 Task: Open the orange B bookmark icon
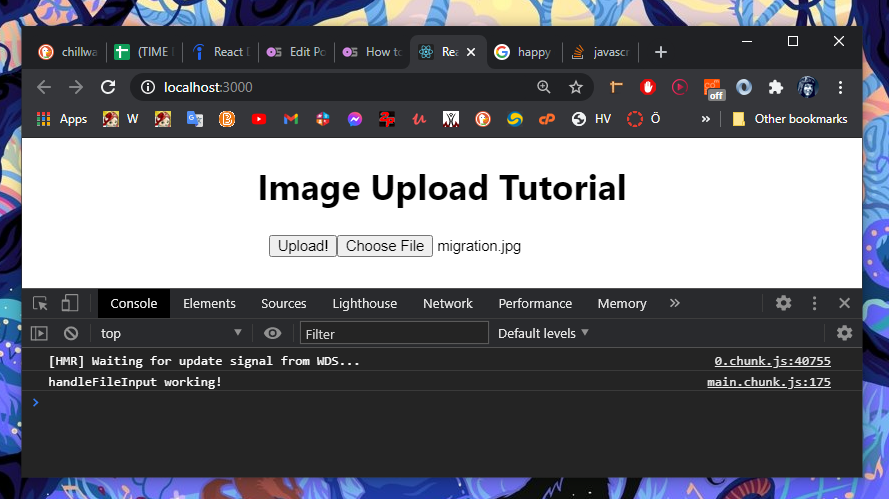pos(227,119)
